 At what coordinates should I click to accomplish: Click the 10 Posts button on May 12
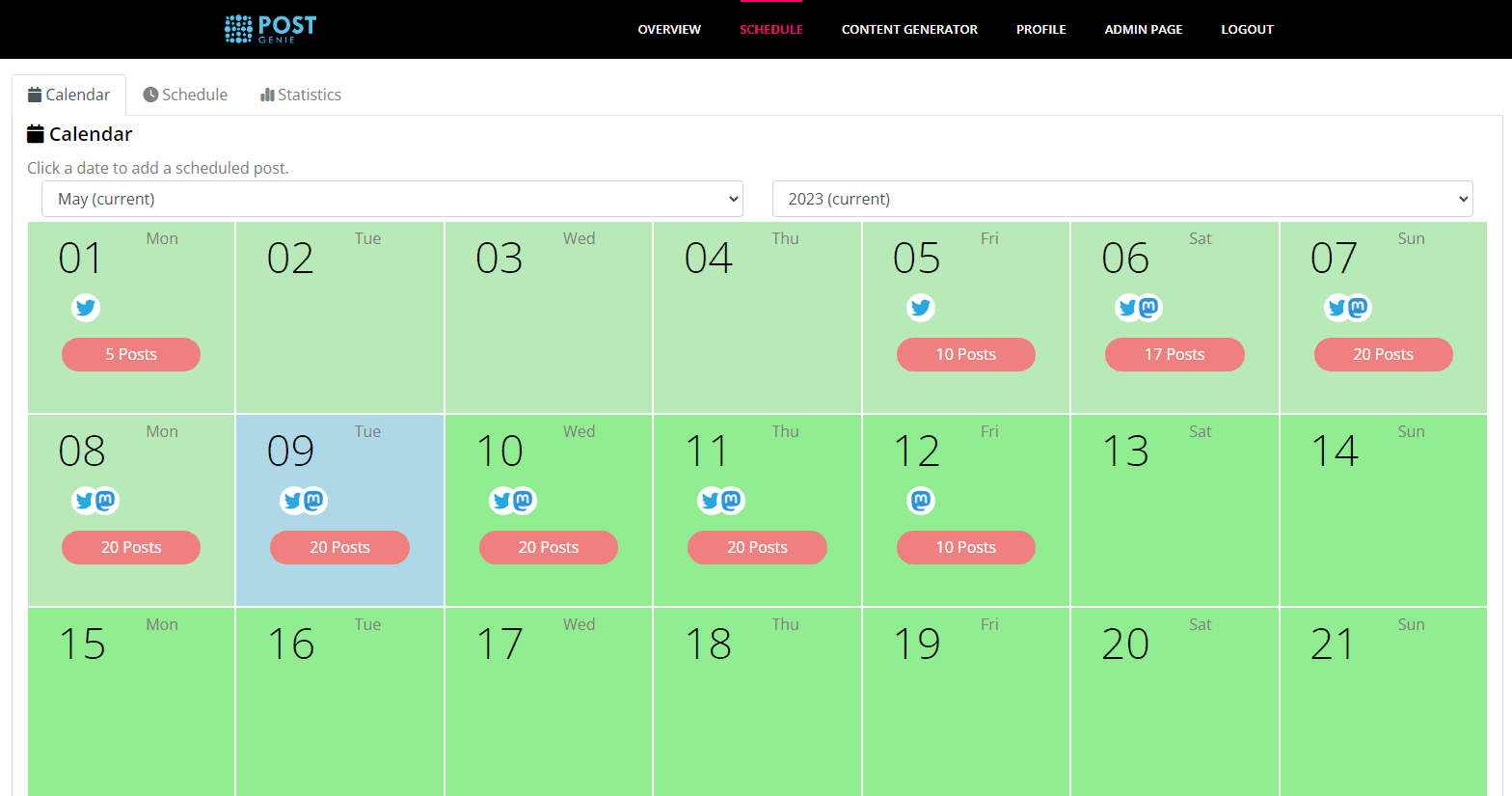965,547
